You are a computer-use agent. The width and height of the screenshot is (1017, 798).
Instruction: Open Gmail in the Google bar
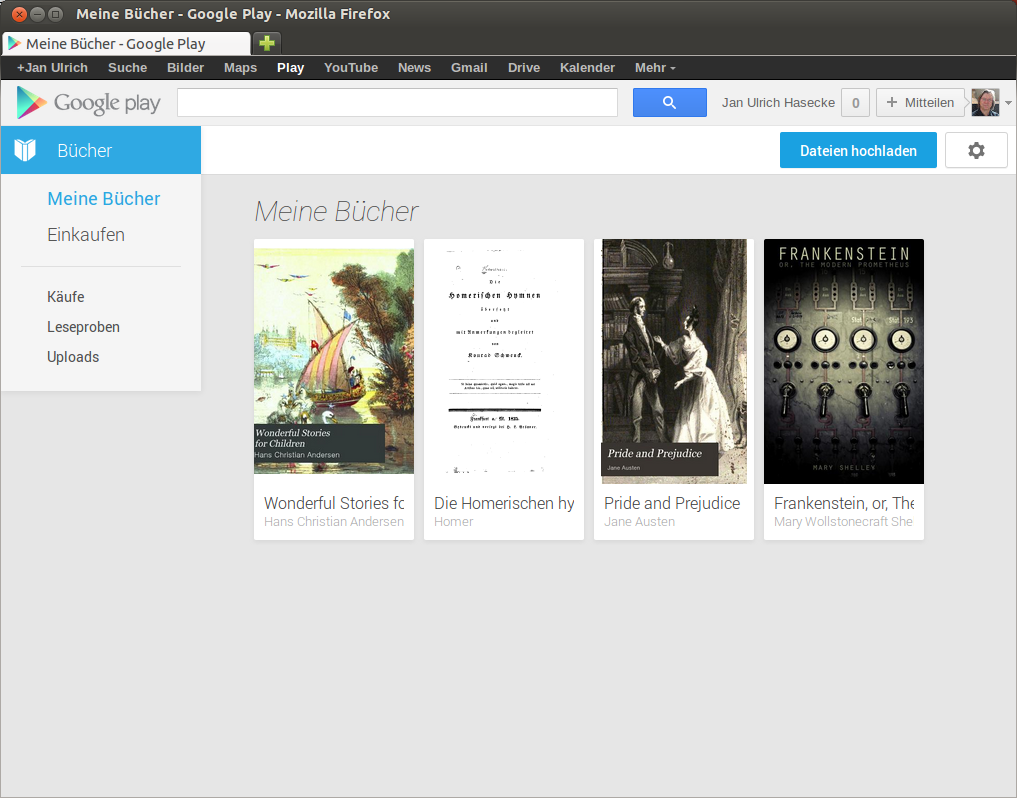(469, 67)
